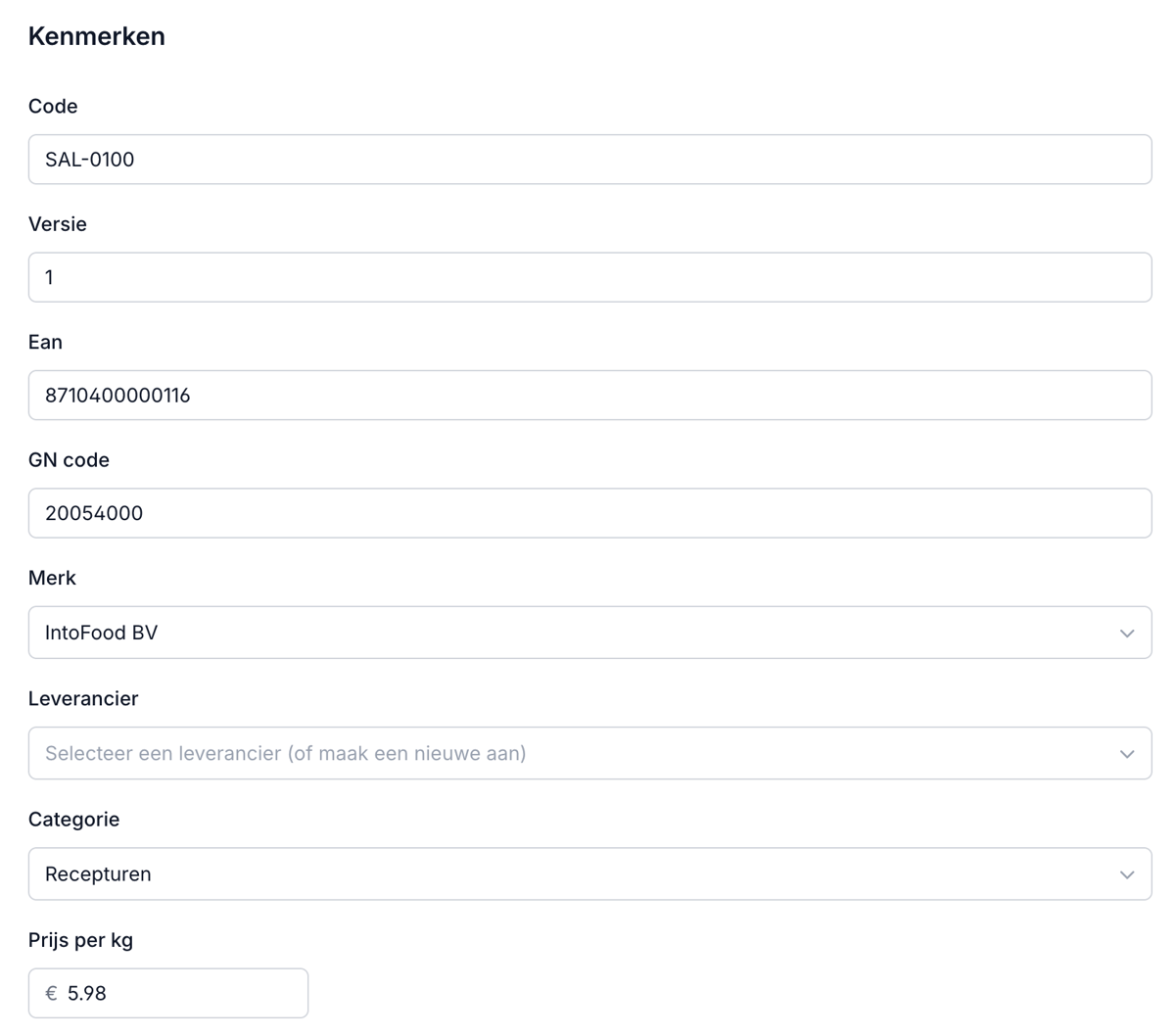Click the GN code label text
1175x1036 pixels.
(x=69, y=460)
